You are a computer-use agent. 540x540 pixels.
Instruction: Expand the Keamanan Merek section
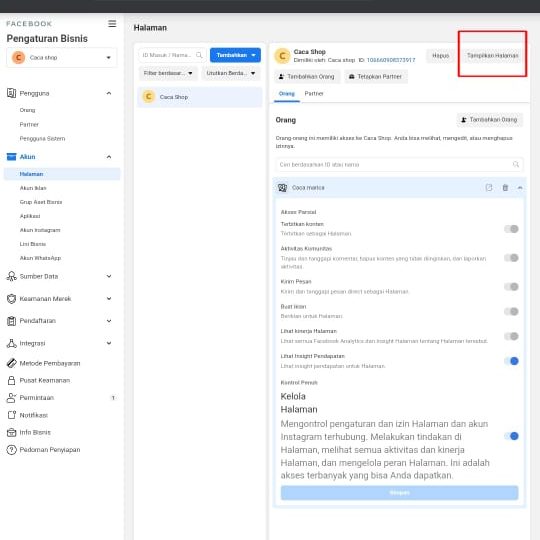tap(109, 299)
